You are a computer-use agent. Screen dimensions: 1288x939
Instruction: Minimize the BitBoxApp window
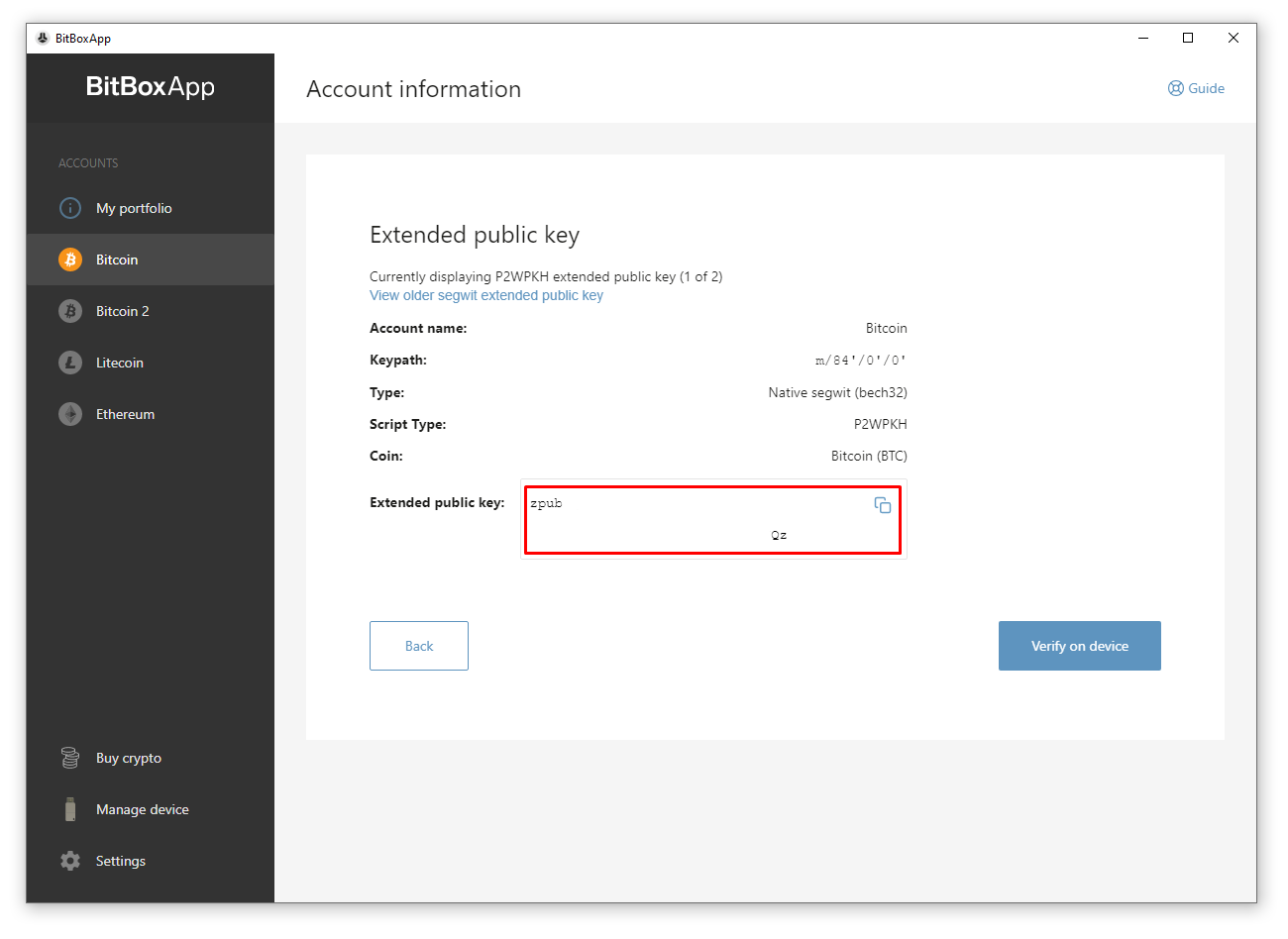point(1143,38)
